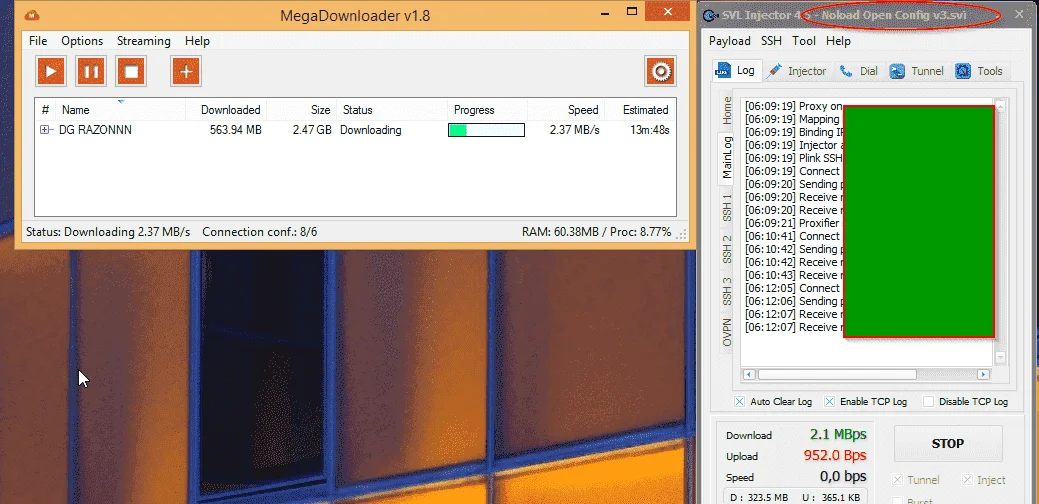Switch to the Log tab
This screenshot has width=1039, height=504.
point(737,70)
